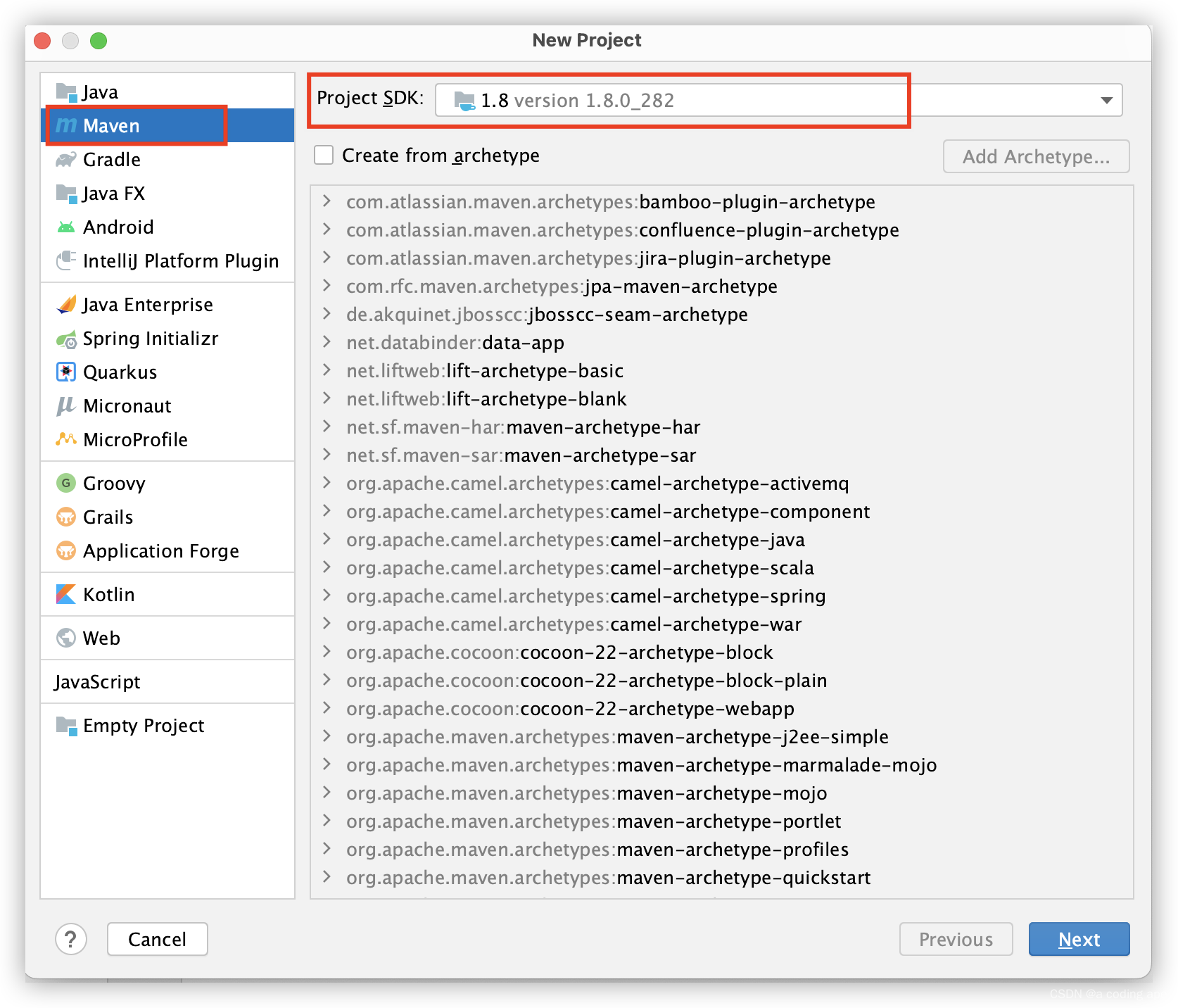
Task: Select the Gradle label in the list
Action: pyautogui.click(x=112, y=160)
